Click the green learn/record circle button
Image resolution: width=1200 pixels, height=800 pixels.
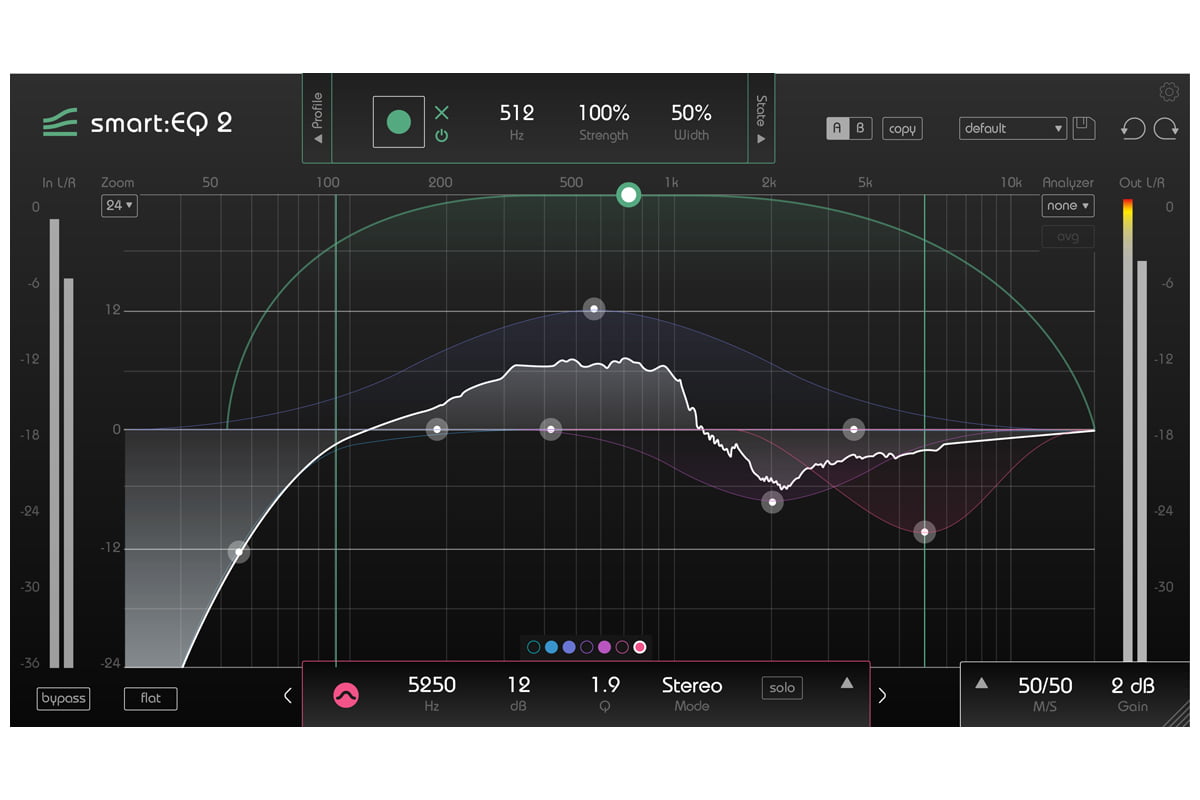[x=398, y=122]
